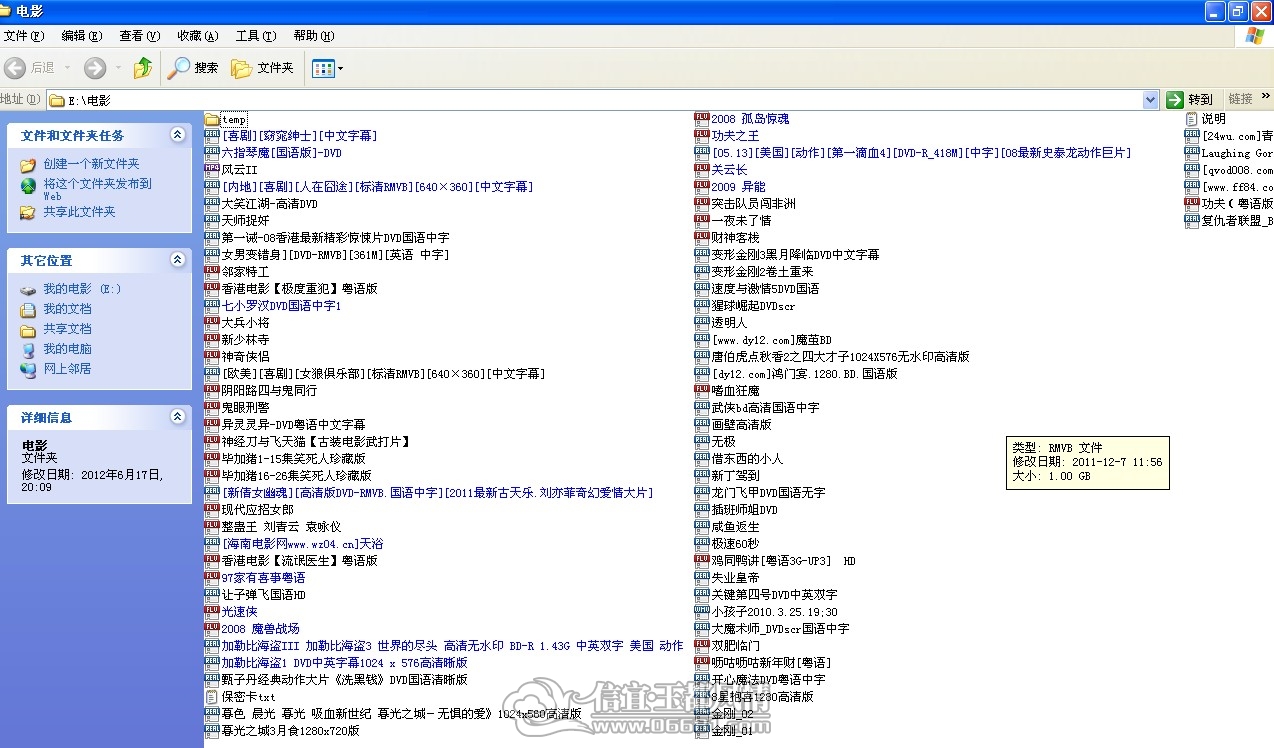This screenshot has height=748, width=1274.
Task: Select the temp folder icon
Action: pyautogui.click(x=212, y=119)
